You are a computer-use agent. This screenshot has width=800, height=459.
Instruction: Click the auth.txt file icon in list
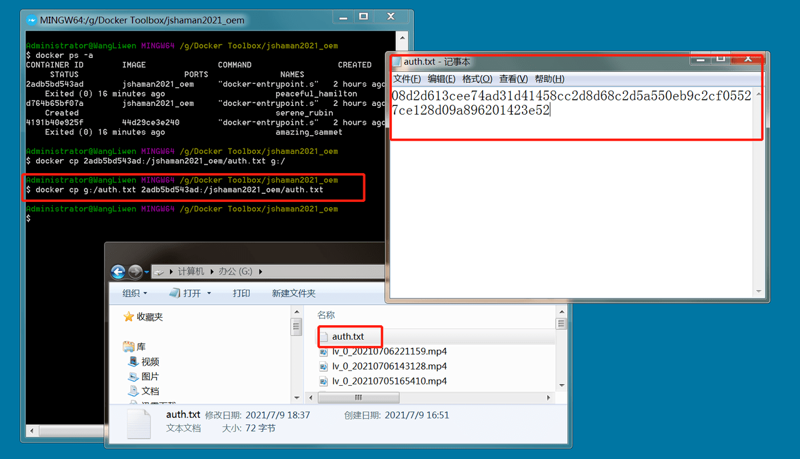tap(323, 337)
